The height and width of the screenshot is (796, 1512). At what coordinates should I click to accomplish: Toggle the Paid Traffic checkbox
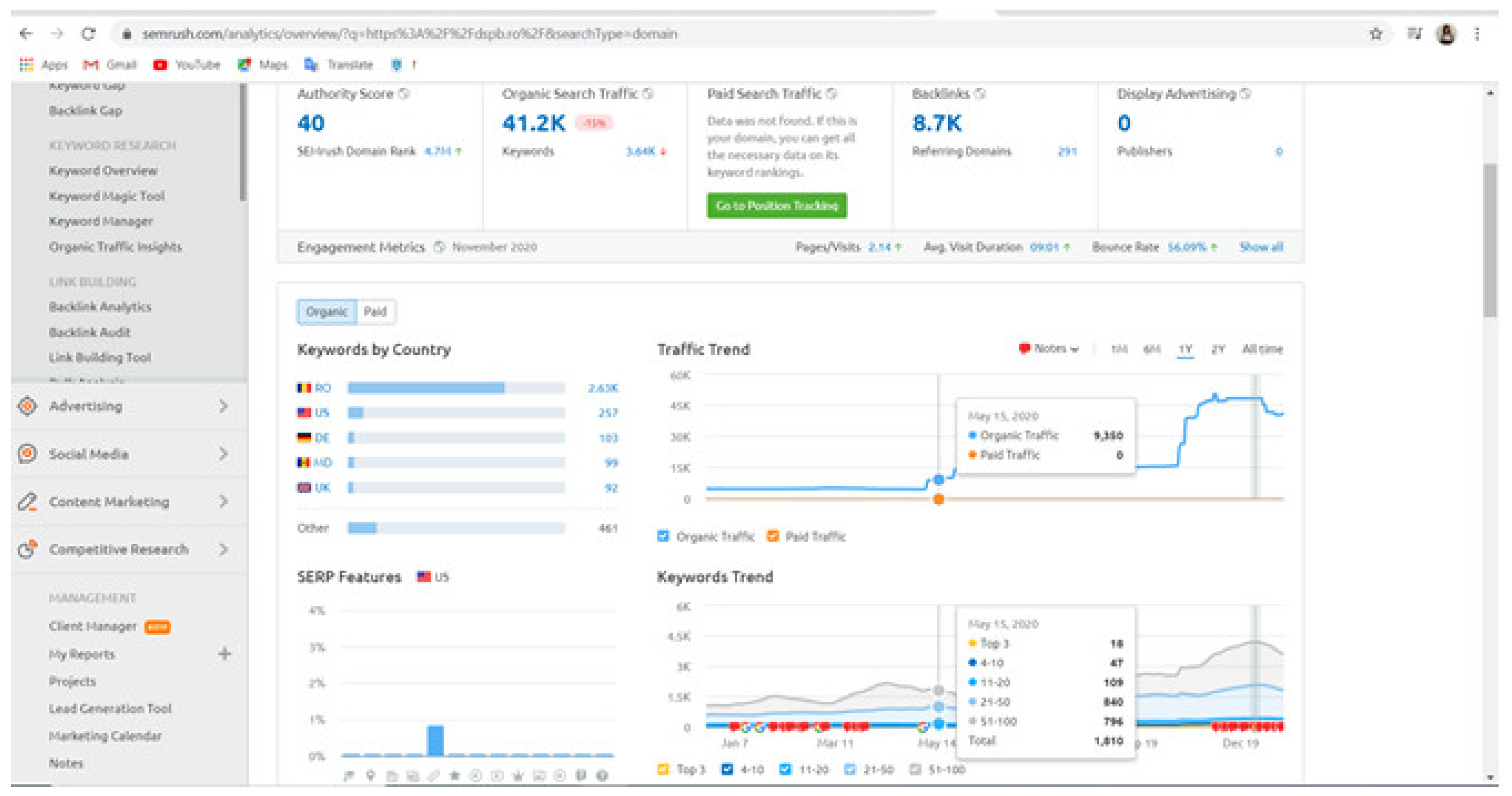pyautogui.click(x=772, y=536)
